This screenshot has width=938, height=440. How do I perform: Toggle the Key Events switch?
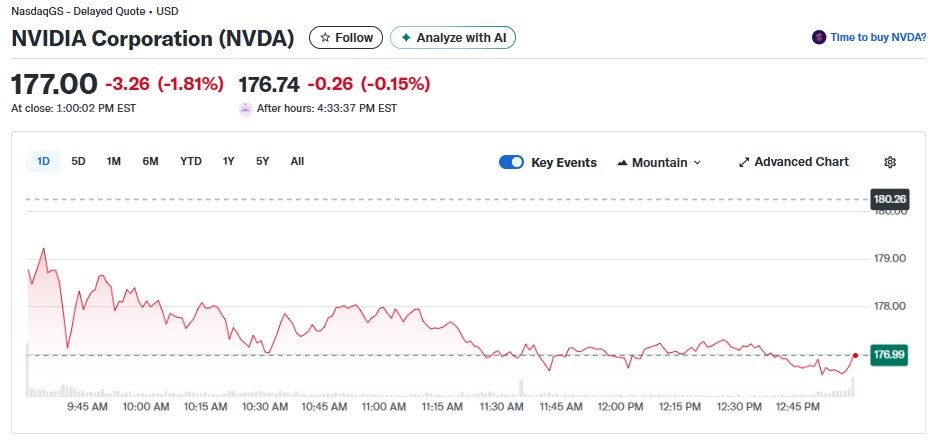(511, 162)
